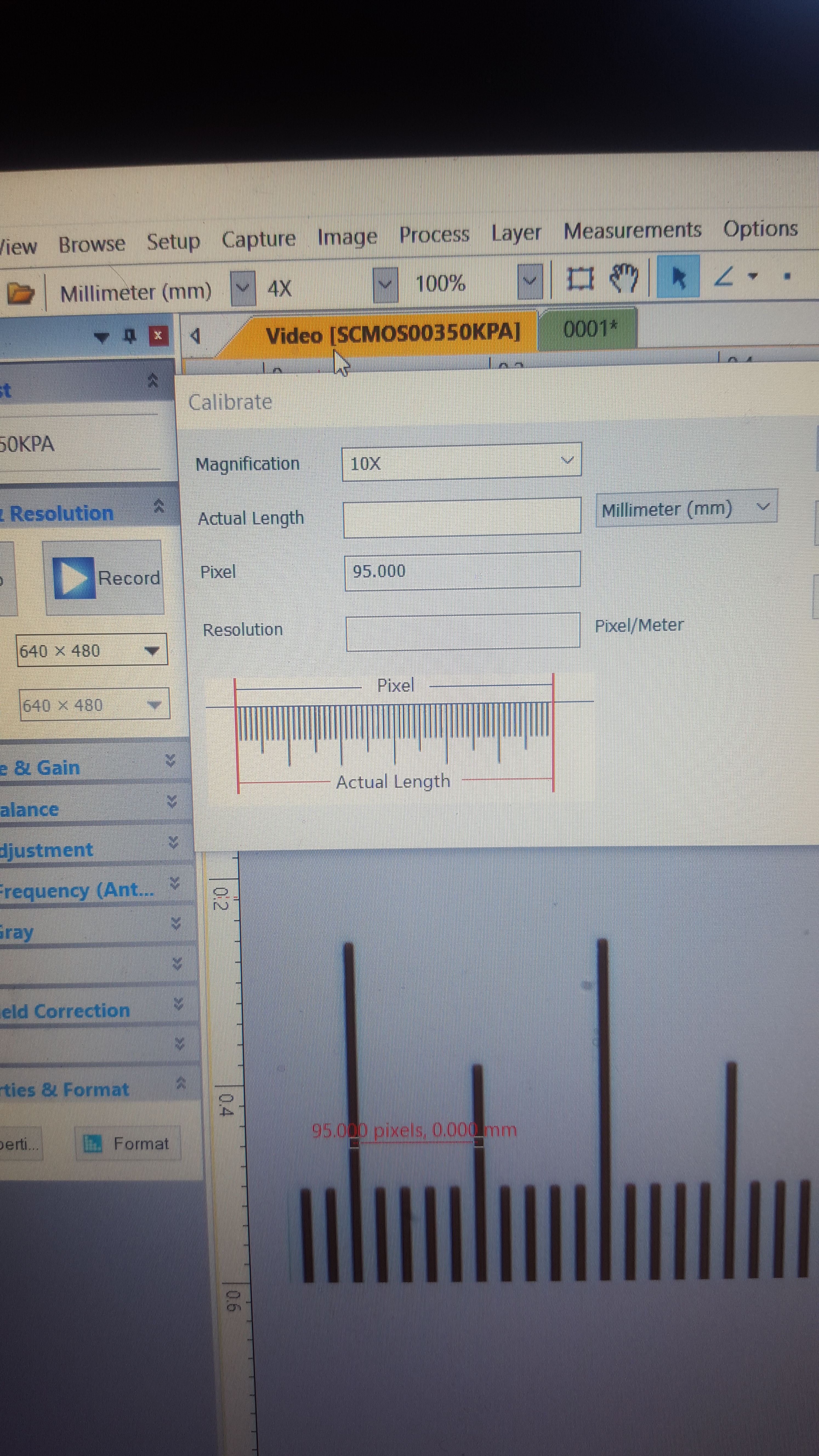
Task: Open the Browse menu
Action: click(92, 244)
